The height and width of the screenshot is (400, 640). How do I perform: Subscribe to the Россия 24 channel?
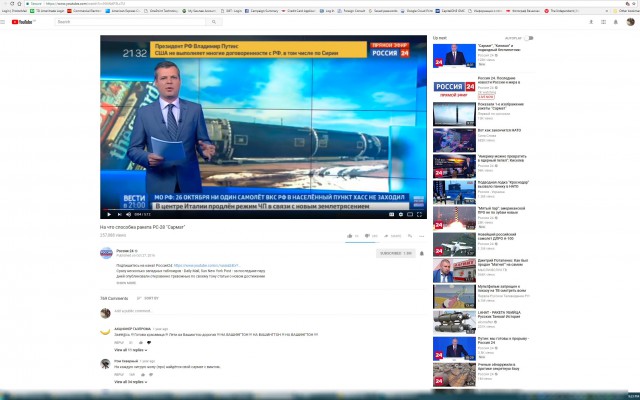[396, 253]
